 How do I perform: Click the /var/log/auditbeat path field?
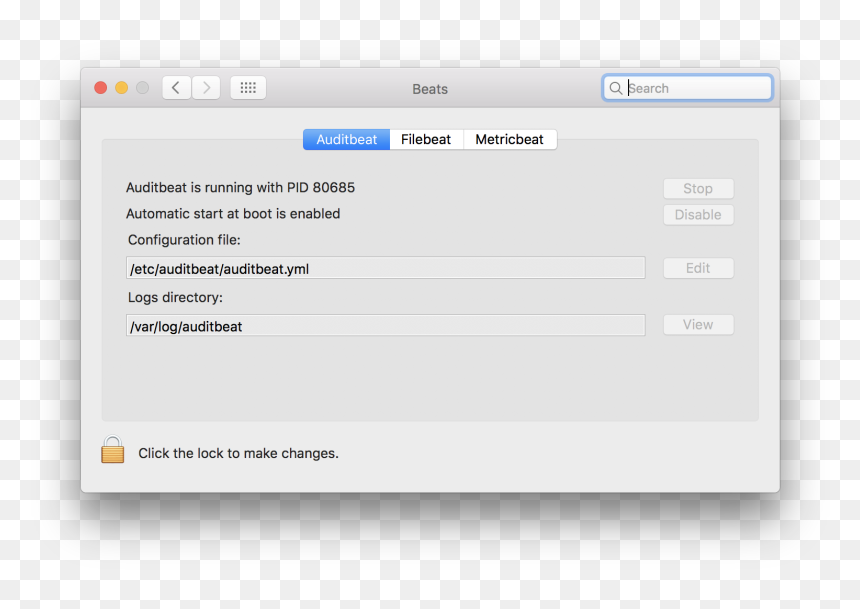click(x=386, y=325)
